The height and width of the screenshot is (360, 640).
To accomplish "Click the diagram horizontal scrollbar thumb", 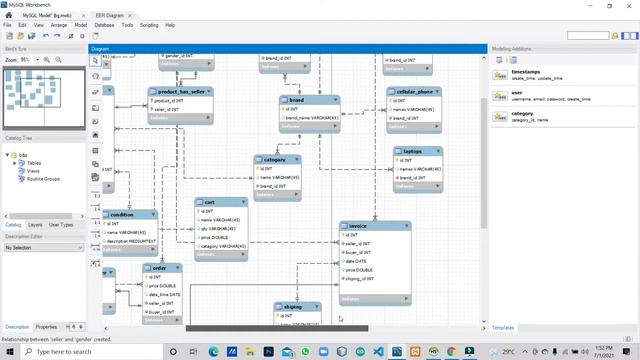I will click(277, 328).
